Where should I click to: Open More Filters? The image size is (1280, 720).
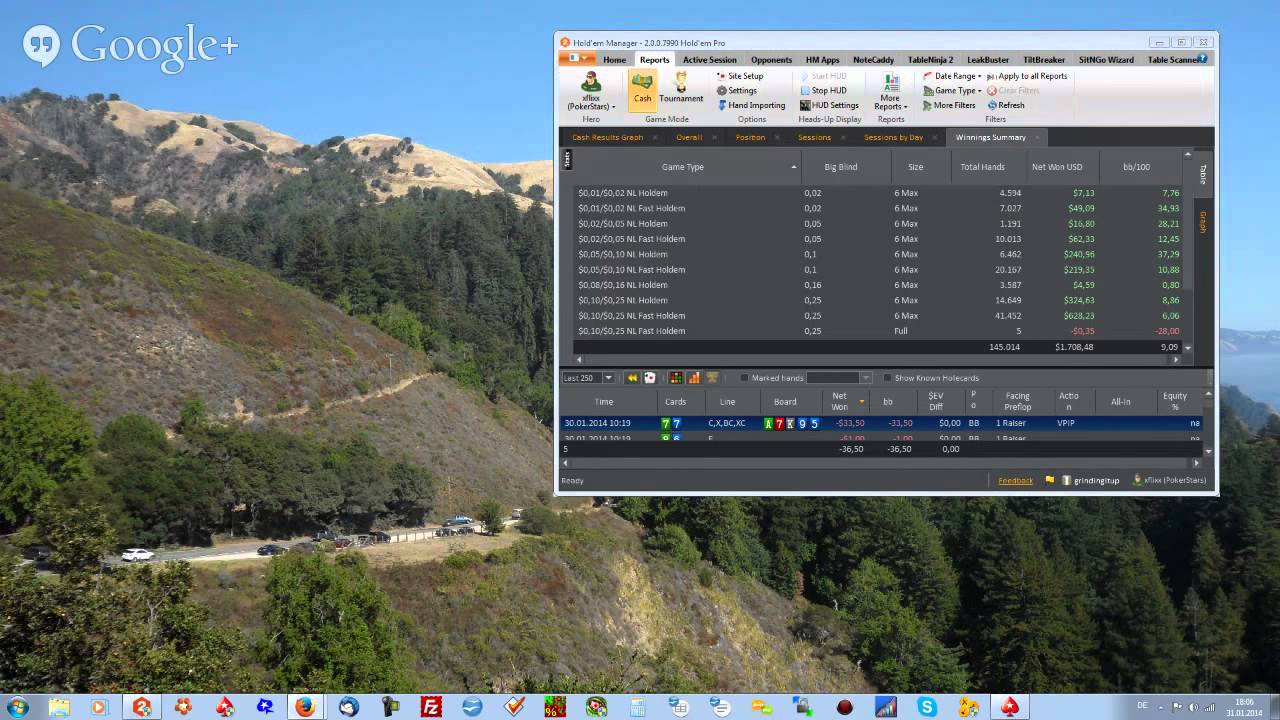(x=948, y=105)
